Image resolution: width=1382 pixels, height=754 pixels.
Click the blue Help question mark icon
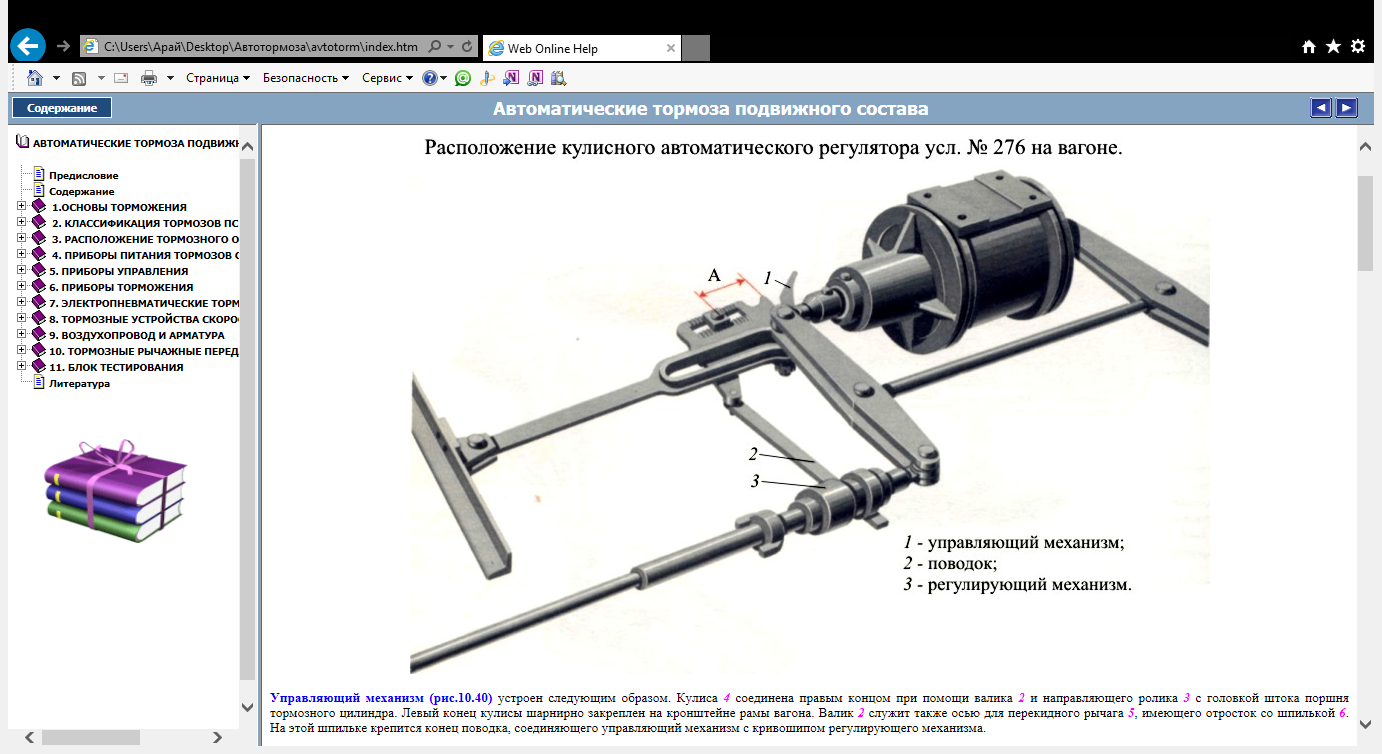pyautogui.click(x=430, y=78)
